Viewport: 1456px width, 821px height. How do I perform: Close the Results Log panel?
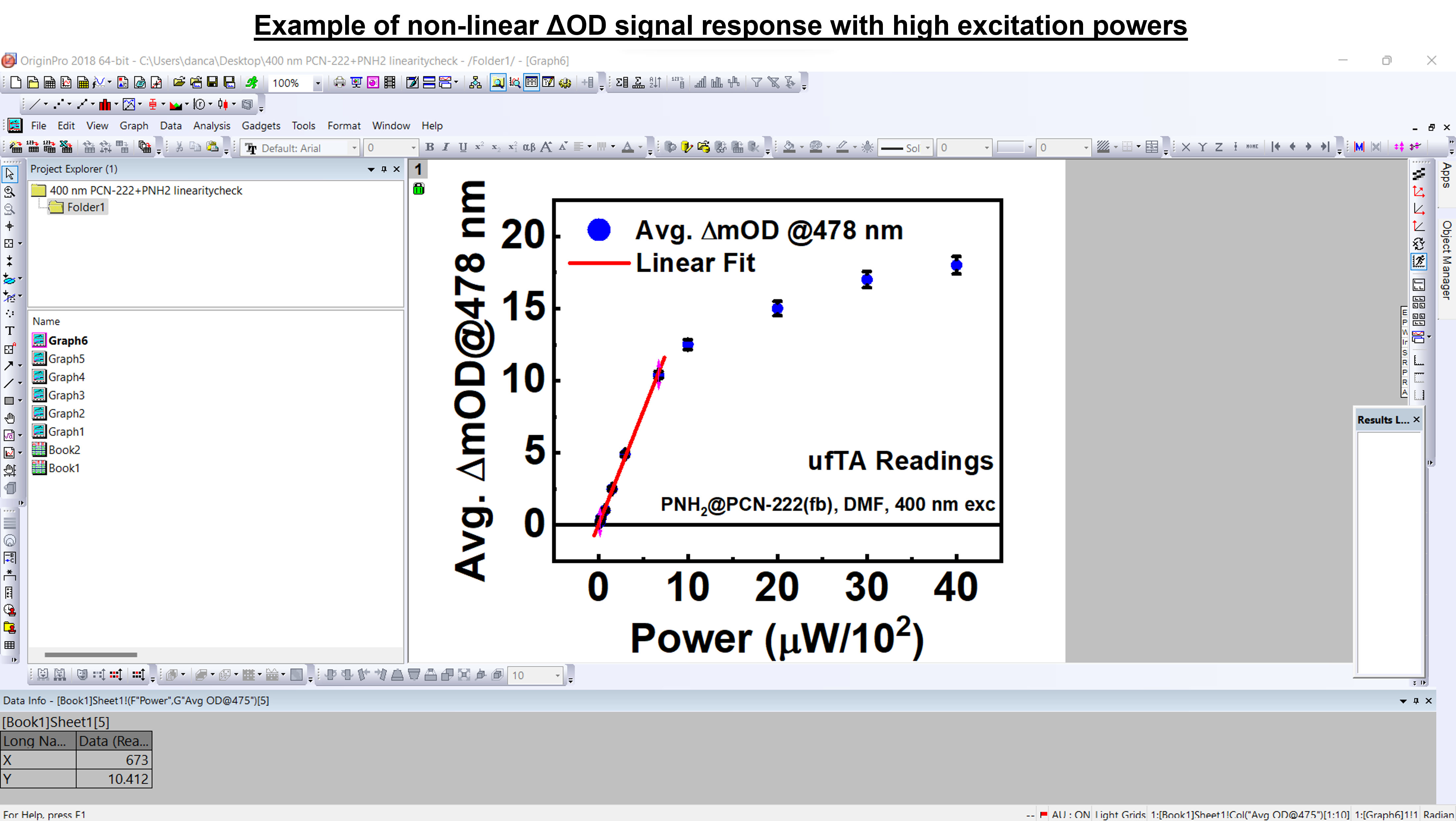pyautogui.click(x=1416, y=419)
